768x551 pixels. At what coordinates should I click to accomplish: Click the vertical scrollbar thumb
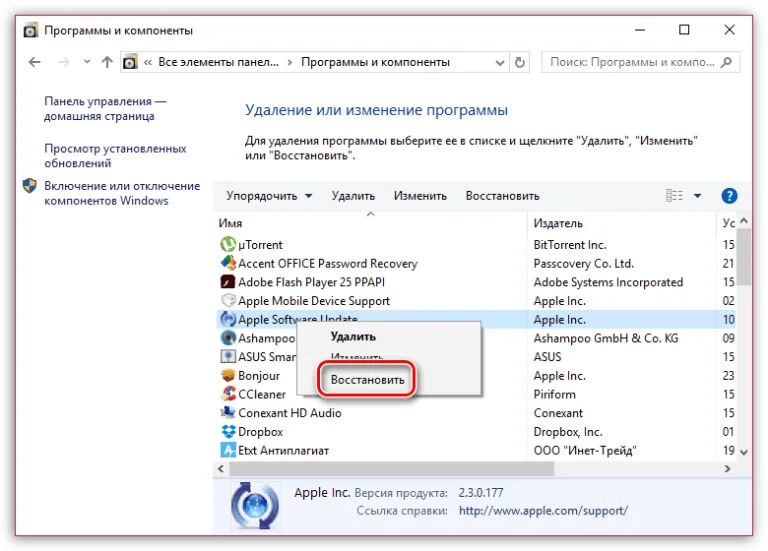pyautogui.click(x=744, y=256)
